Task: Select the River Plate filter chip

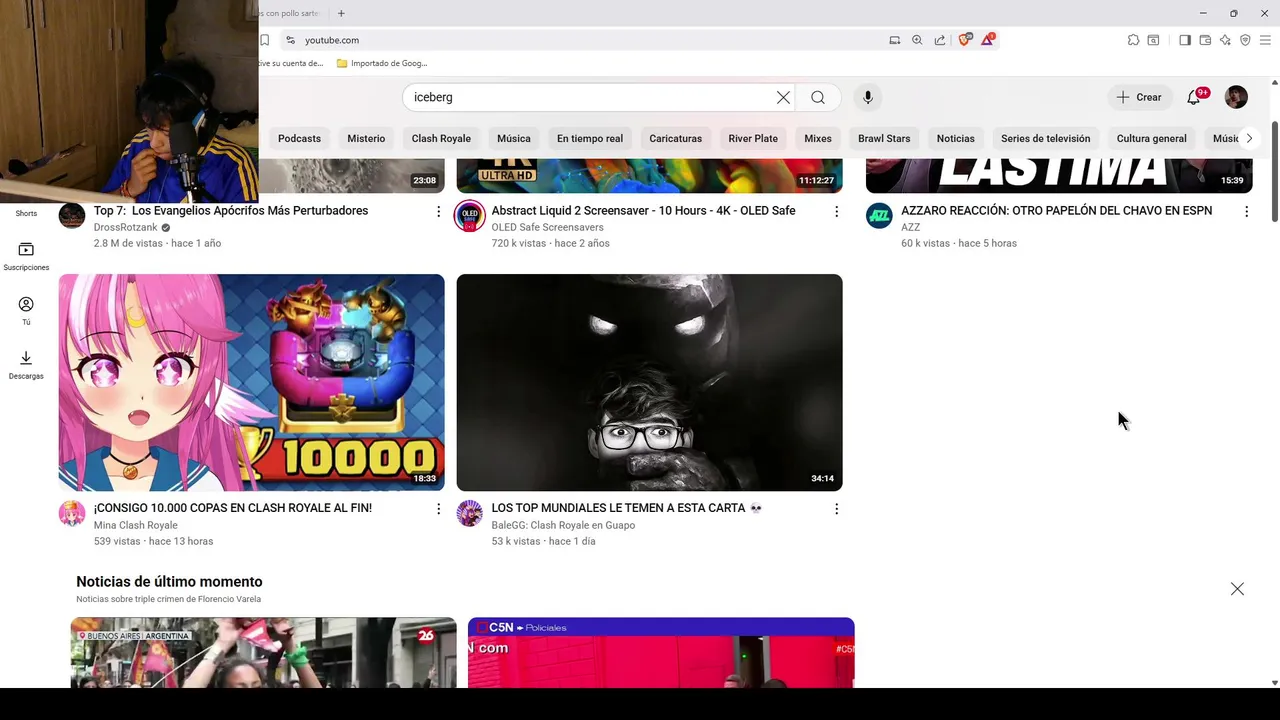Action: click(753, 138)
